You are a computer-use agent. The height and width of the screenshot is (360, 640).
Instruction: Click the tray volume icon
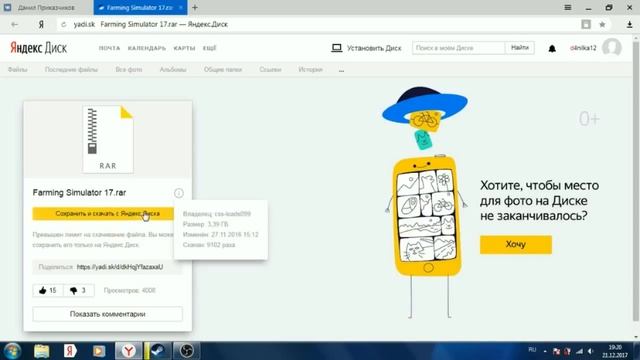pyautogui.click(x=590, y=351)
